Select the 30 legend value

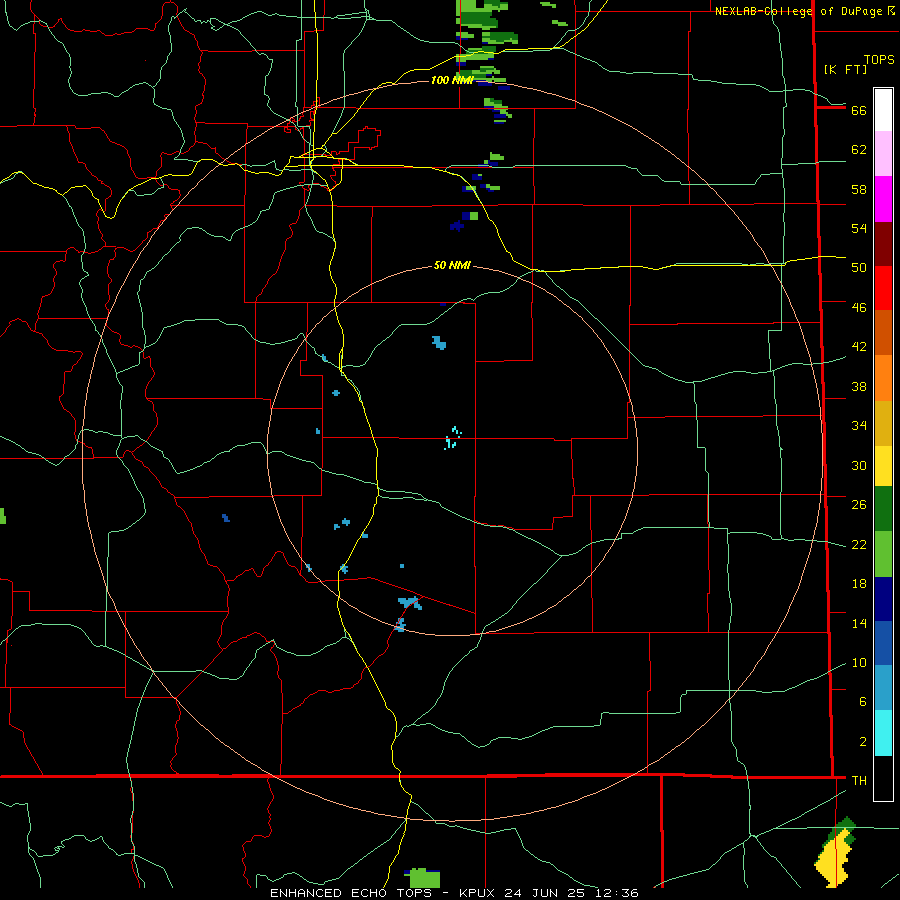pos(859,465)
